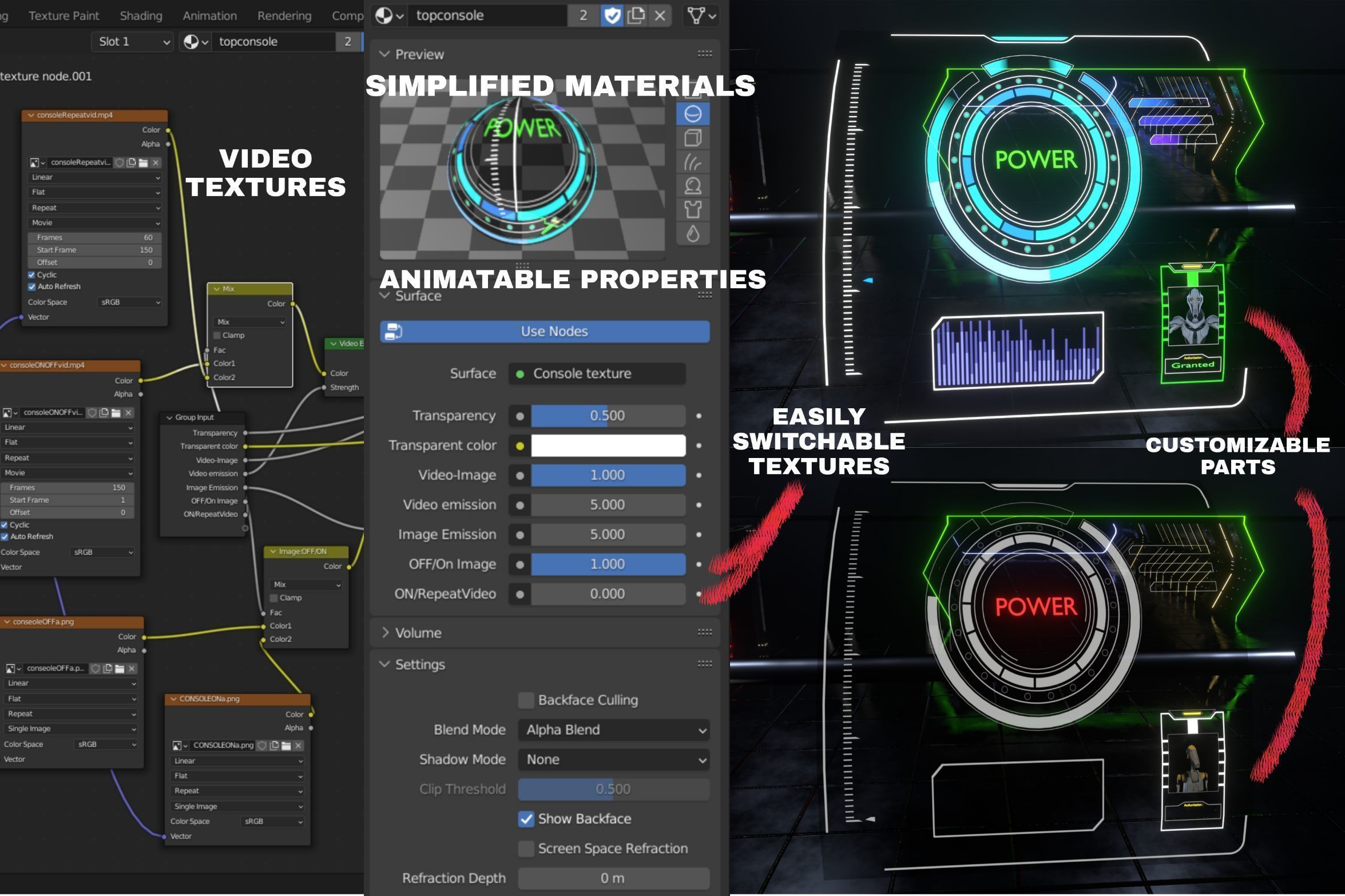This screenshot has width=1345, height=896.
Task: Open the node tree link dropdown icon
Action: pos(701,15)
